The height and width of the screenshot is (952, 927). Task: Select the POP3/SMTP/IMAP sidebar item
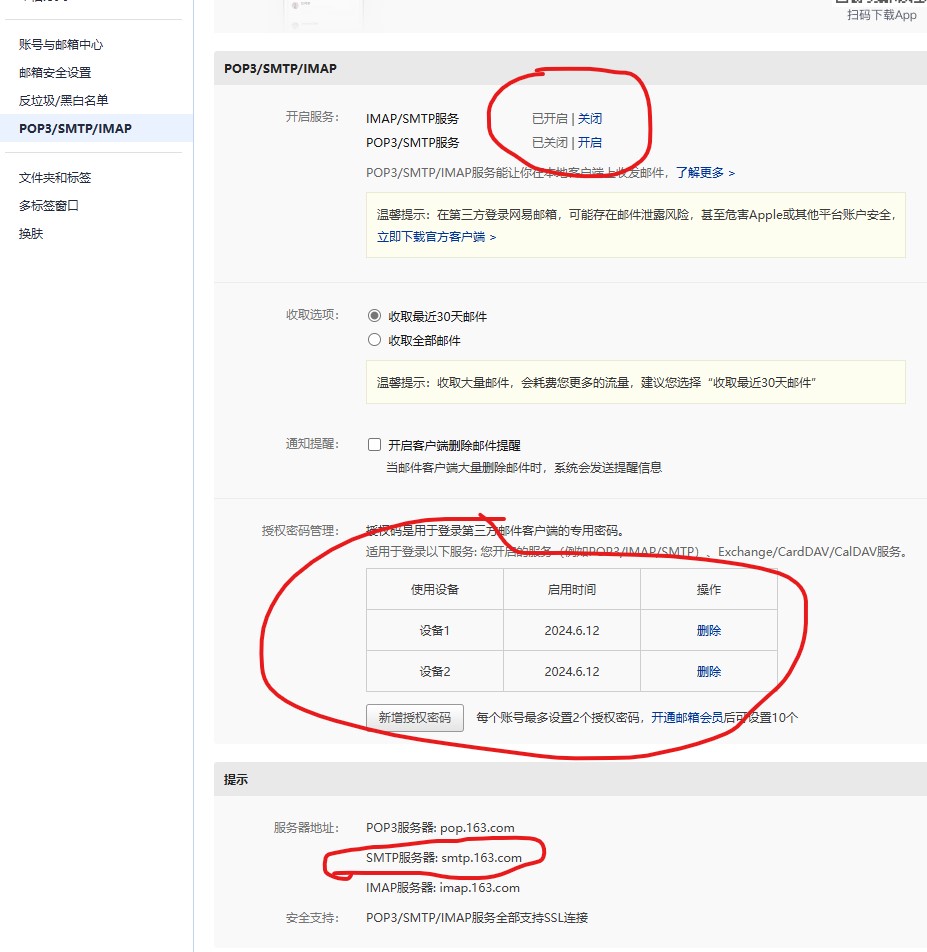(75, 129)
